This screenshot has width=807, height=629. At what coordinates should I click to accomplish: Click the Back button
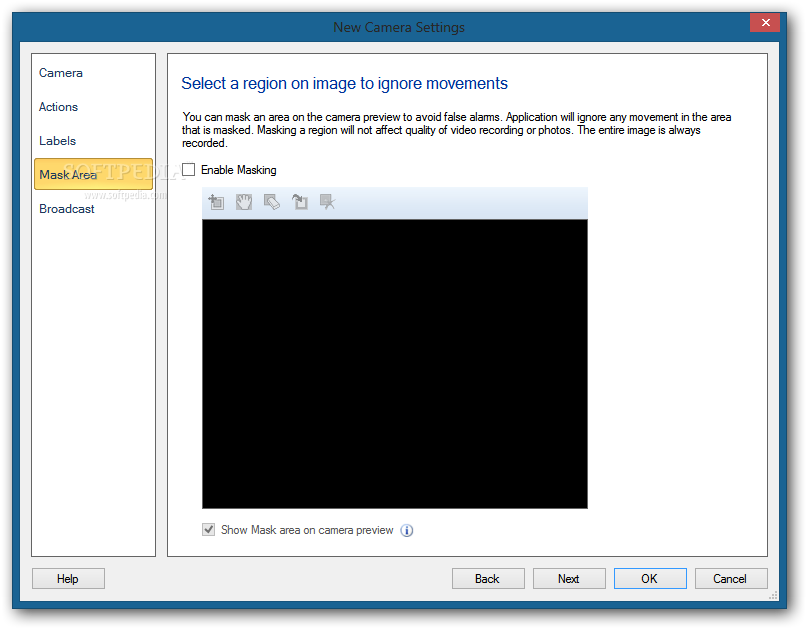(x=488, y=579)
